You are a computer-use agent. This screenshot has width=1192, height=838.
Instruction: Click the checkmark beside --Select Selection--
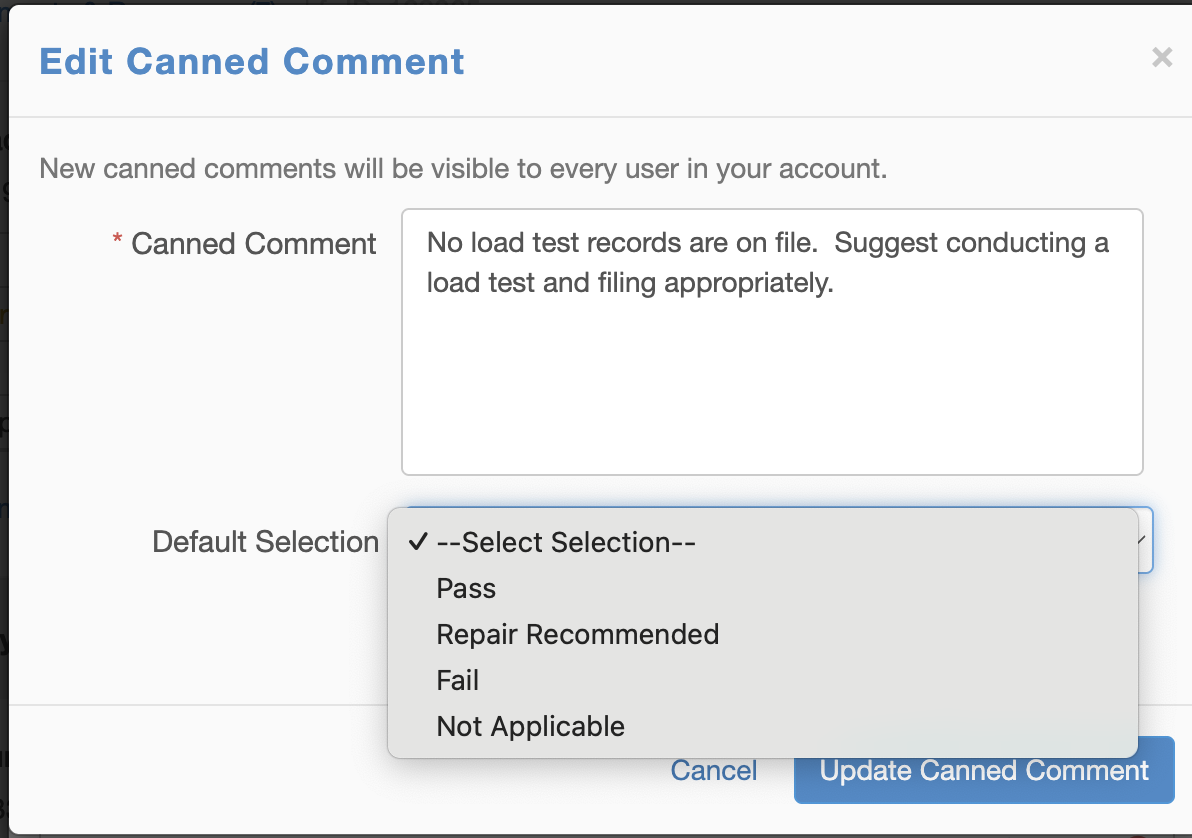(419, 542)
